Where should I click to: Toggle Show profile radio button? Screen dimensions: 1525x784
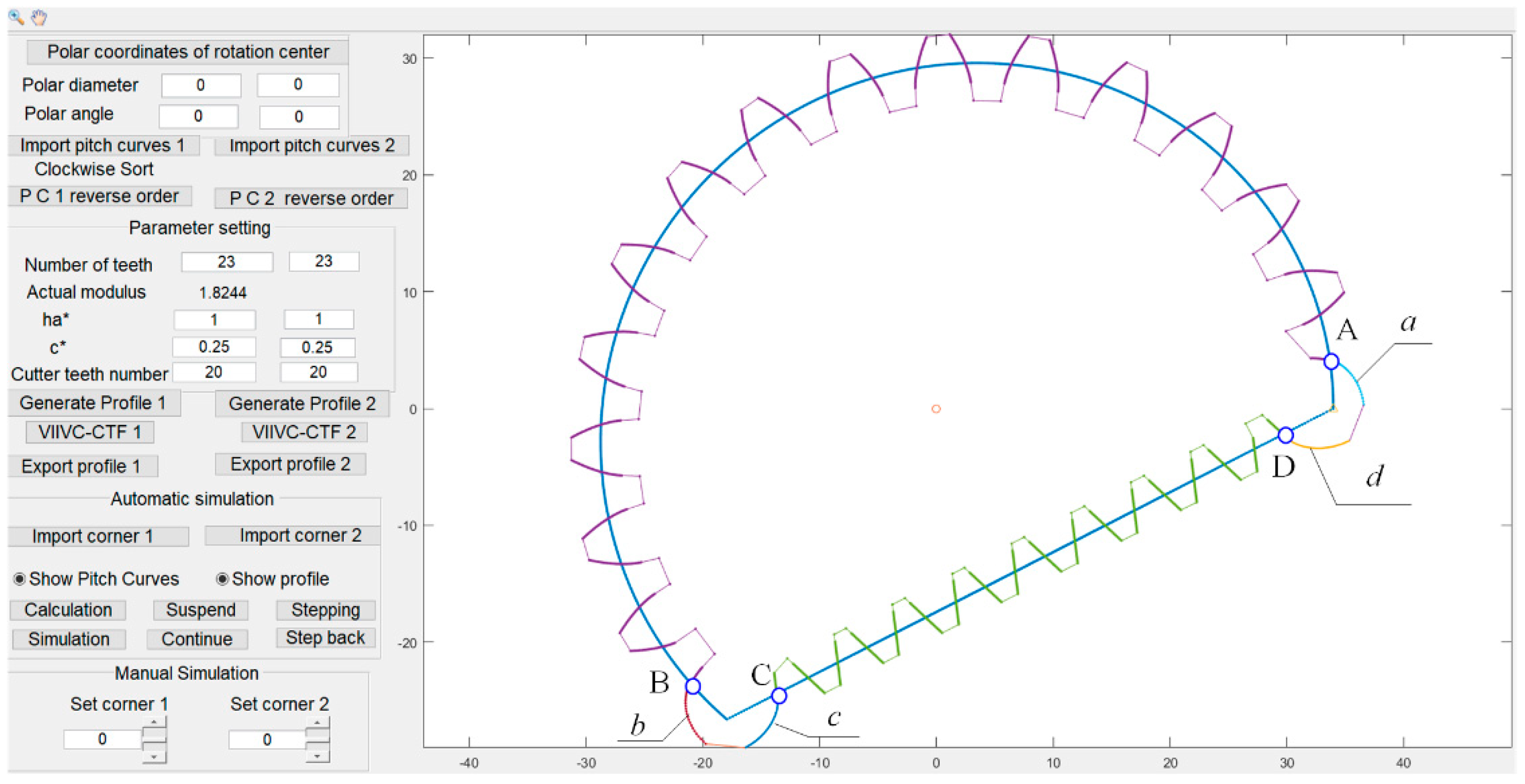(x=223, y=579)
